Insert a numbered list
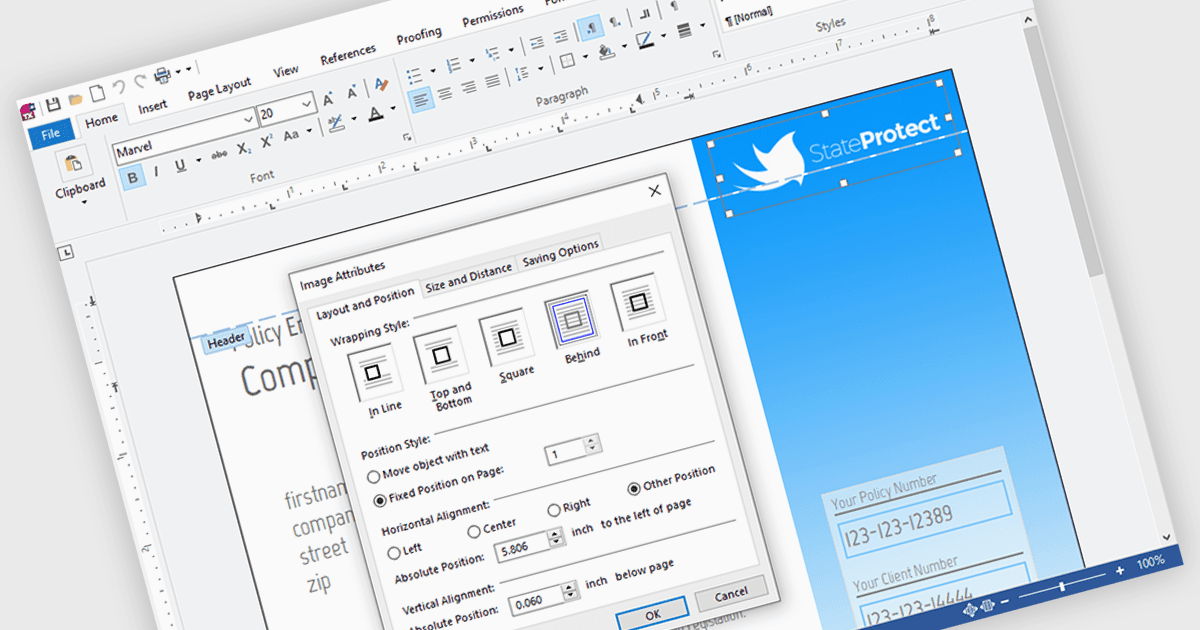Screen dimensions: 1200x630 (x=454, y=63)
